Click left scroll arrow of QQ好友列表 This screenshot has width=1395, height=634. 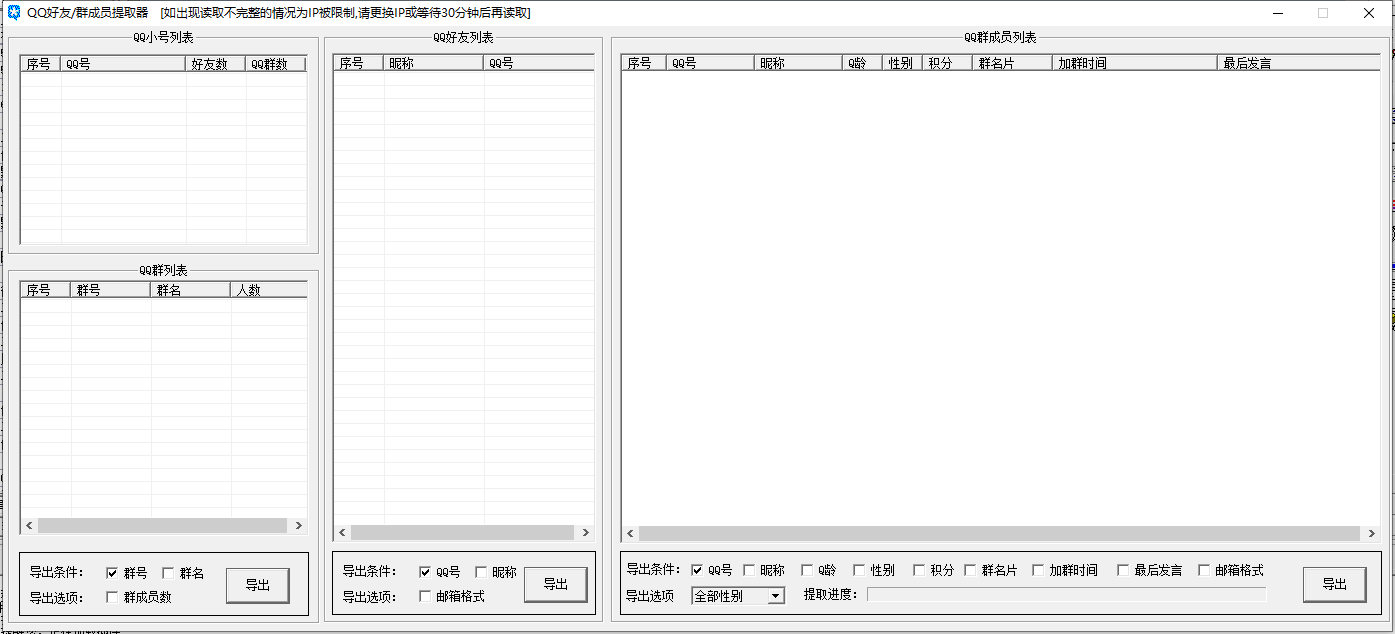pos(342,533)
